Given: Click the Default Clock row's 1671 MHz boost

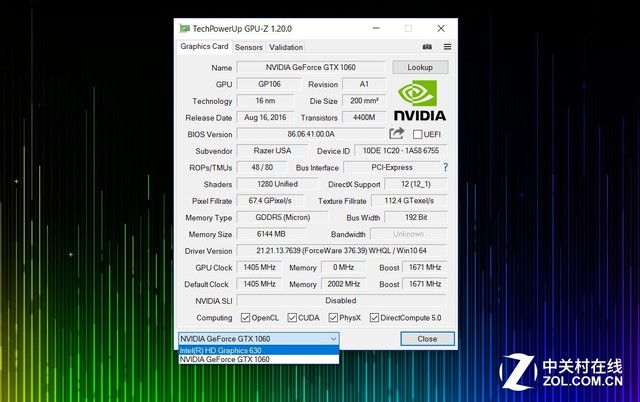Looking at the screenshot, I should (x=424, y=284).
